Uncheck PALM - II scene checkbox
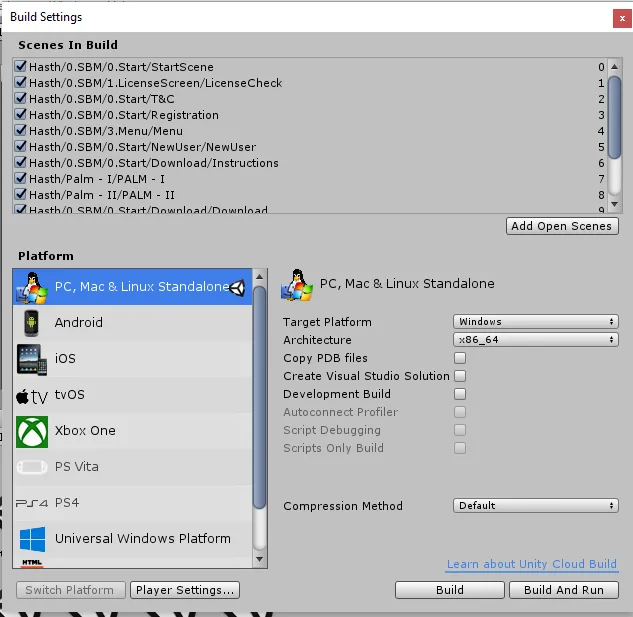Viewport: 633px width, 617px height. [x=21, y=194]
